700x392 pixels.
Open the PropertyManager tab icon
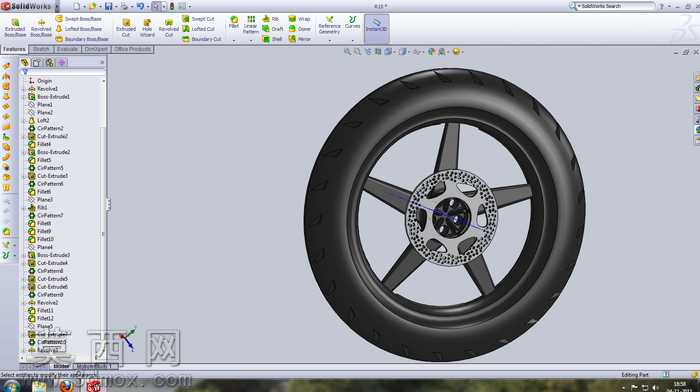click(37, 63)
